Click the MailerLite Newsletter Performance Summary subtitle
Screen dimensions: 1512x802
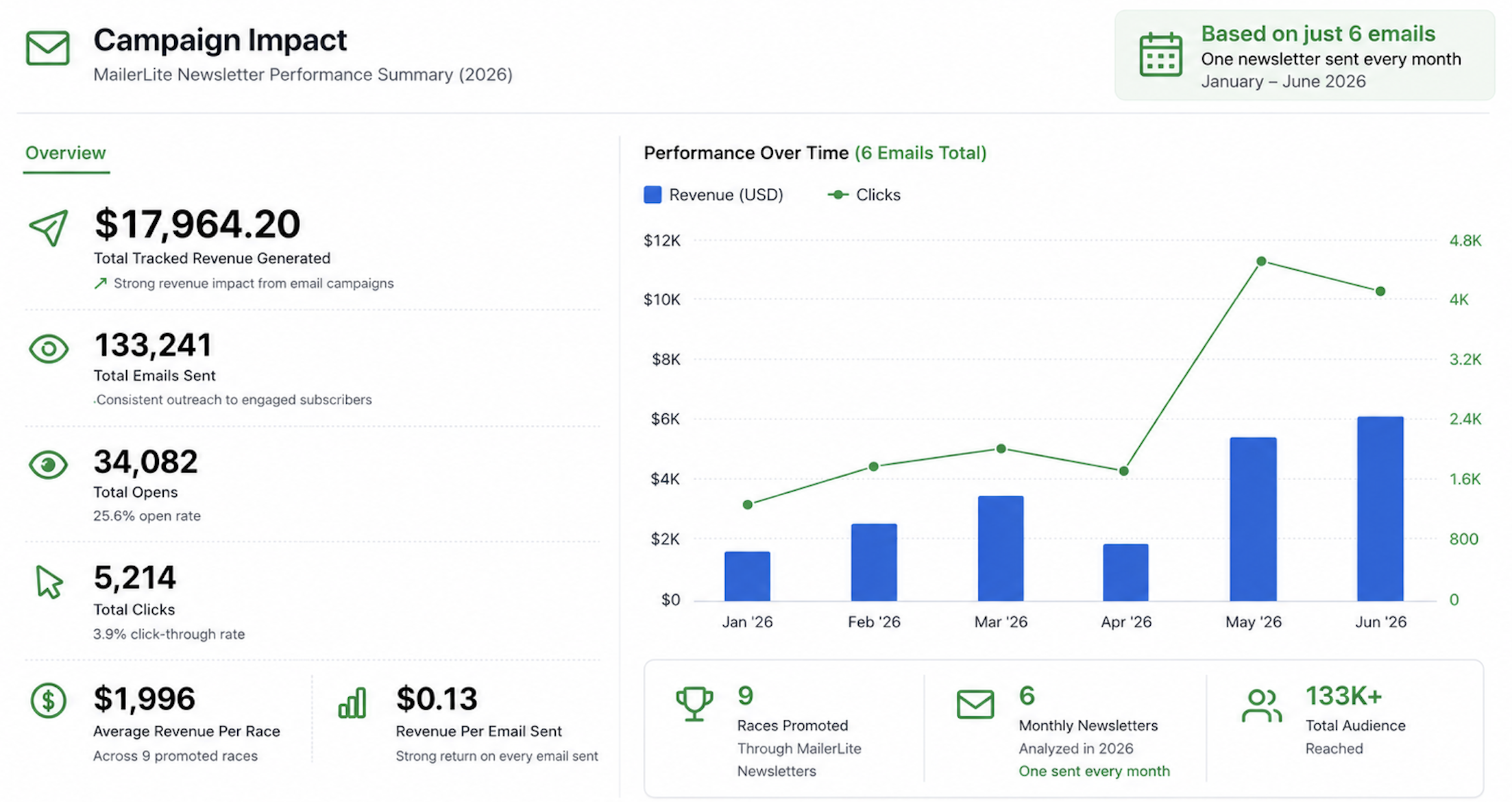(303, 74)
